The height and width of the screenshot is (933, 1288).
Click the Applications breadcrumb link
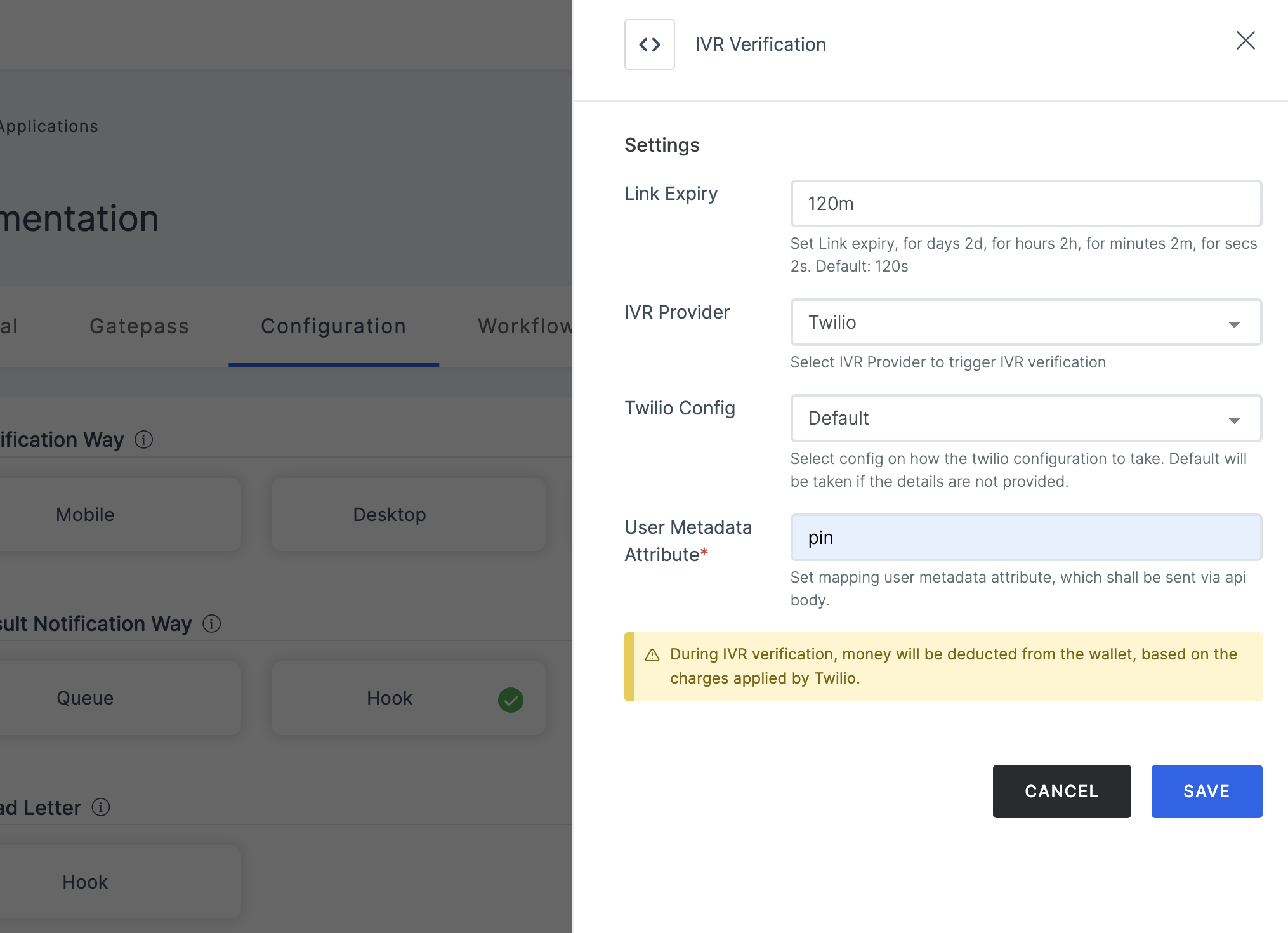pyautogui.click(x=48, y=126)
